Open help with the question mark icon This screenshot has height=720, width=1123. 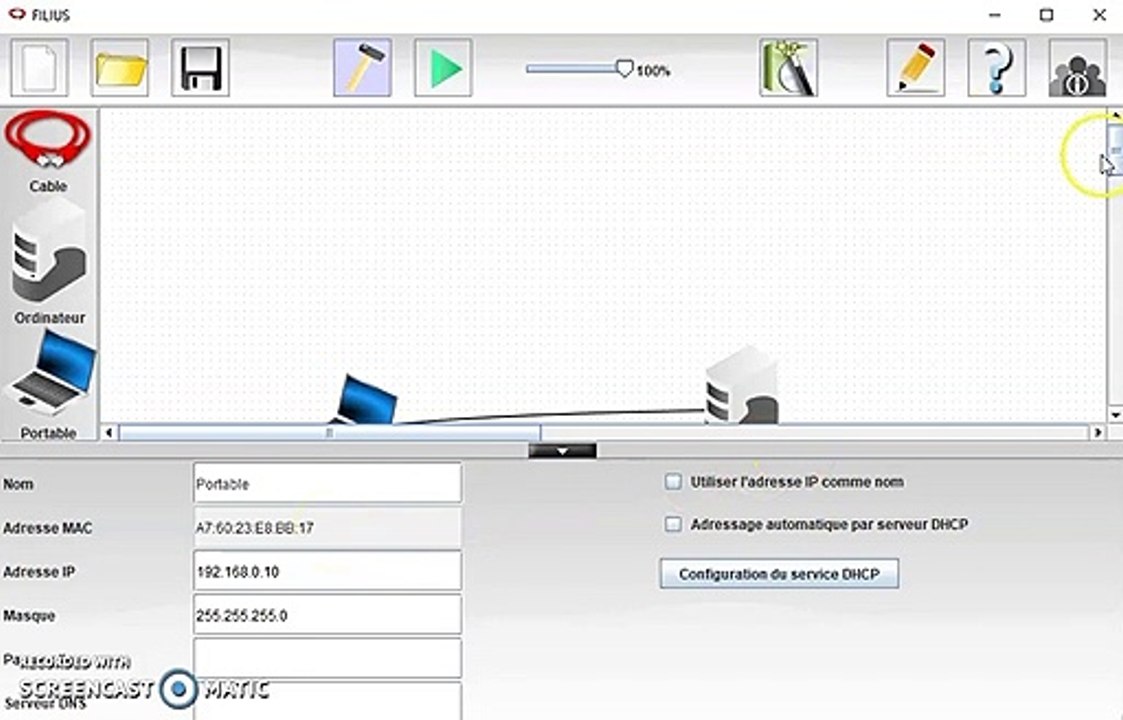point(997,68)
